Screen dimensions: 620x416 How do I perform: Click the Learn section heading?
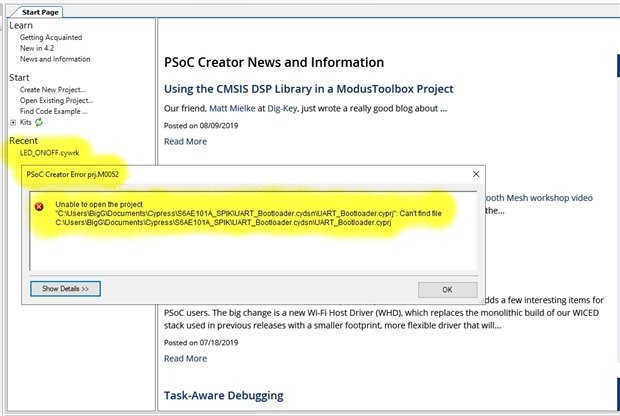[x=21, y=26]
